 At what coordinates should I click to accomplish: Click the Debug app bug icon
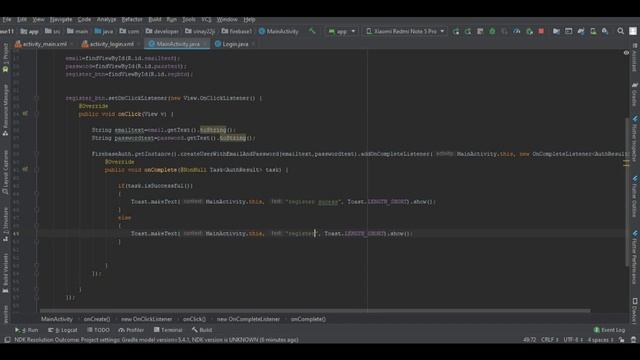pos(492,31)
